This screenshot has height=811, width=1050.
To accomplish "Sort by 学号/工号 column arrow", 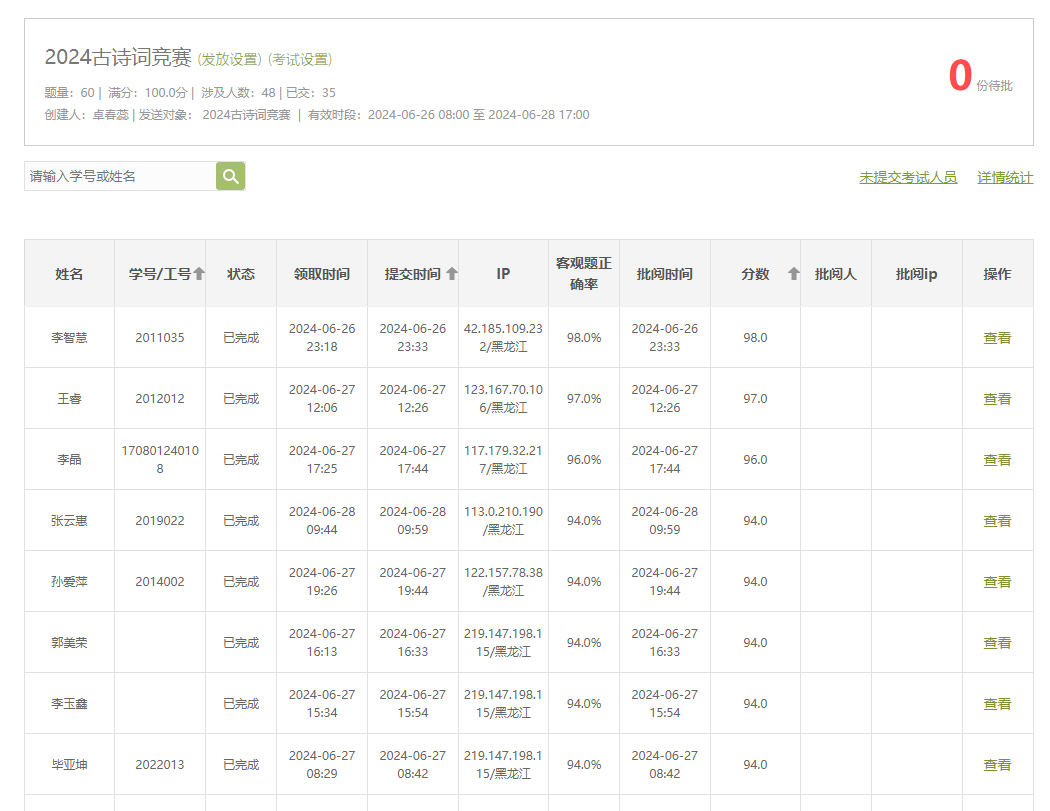I will [x=199, y=274].
